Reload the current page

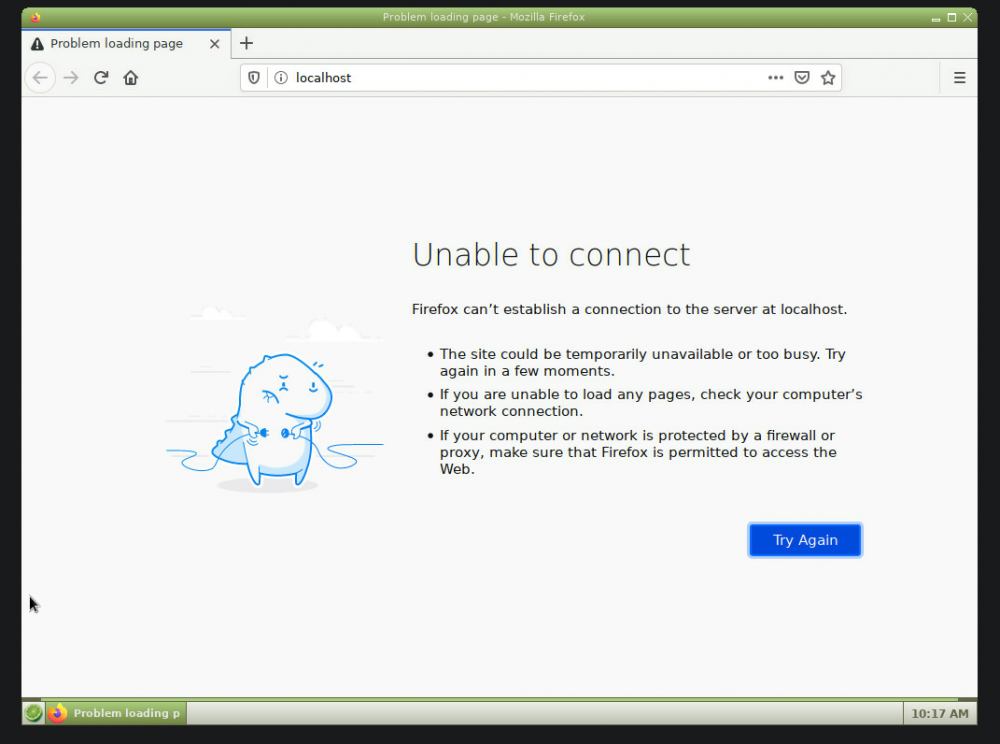pos(101,78)
